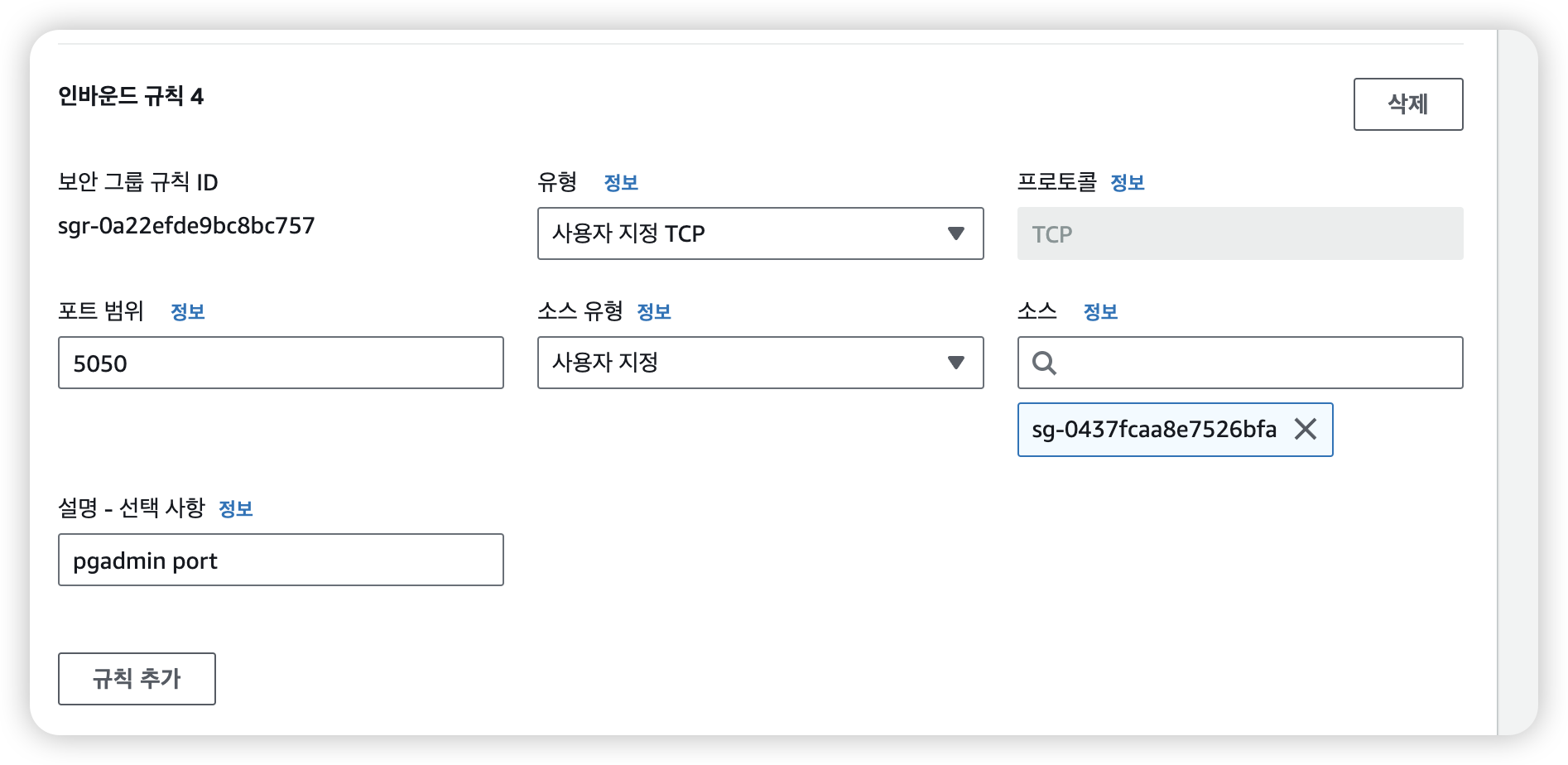
Task: Click the 규칙 추가 button
Action: click(137, 679)
